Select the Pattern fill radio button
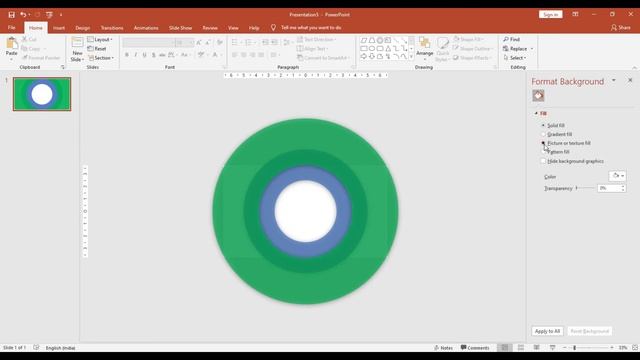Image resolution: width=640 pixels, height=360 pixels. click(x=543, y=152)
